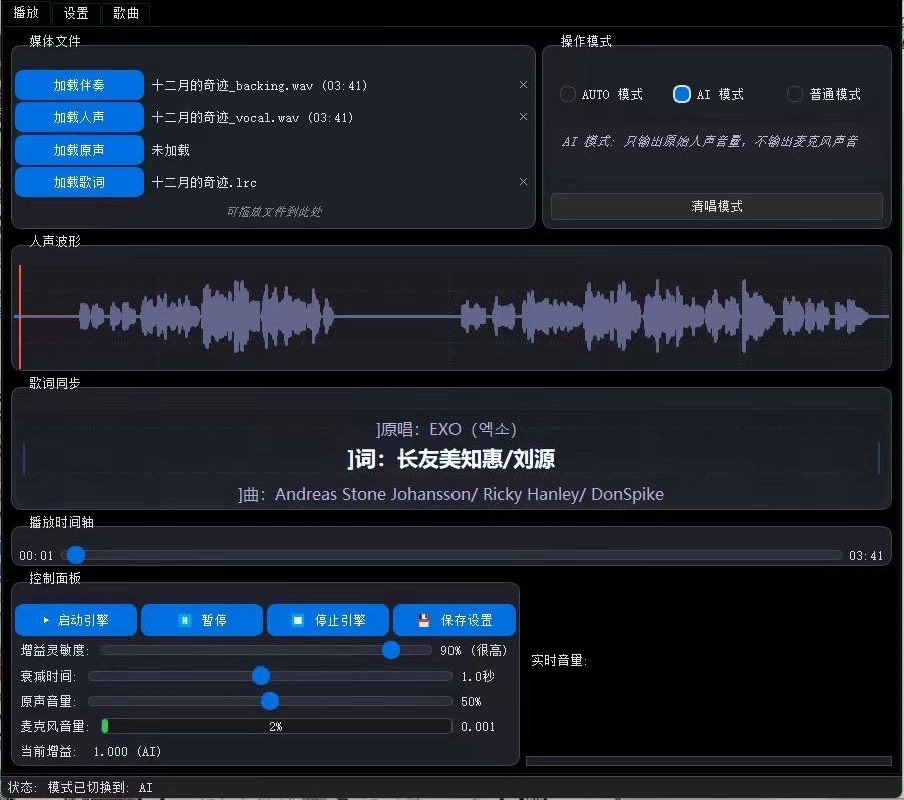Open the 播放 tab
Screen dimensions: 904x800
pos(26,13)
